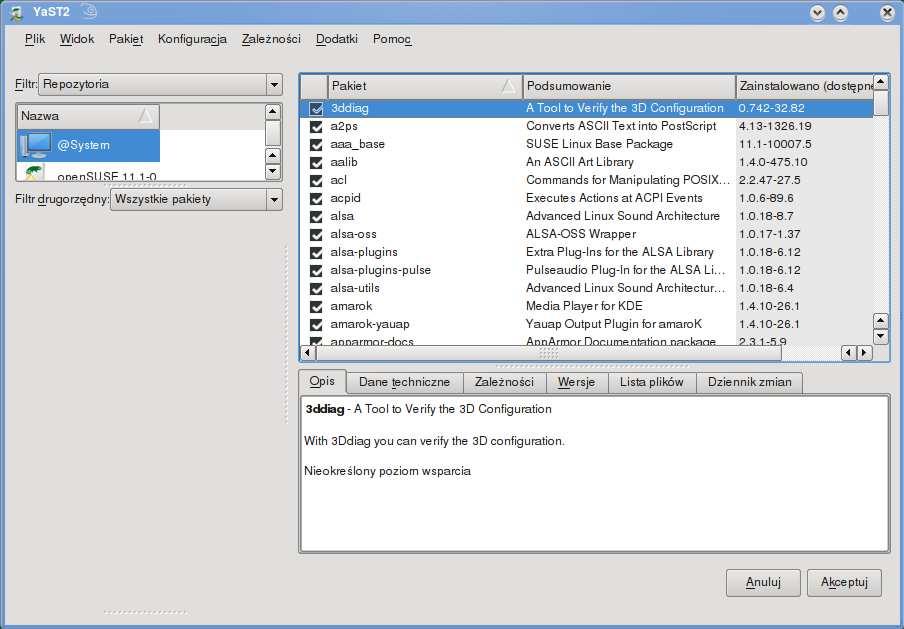
Task: Click the repository list vertical scrollbar thumb
Action: click(273, 133)
